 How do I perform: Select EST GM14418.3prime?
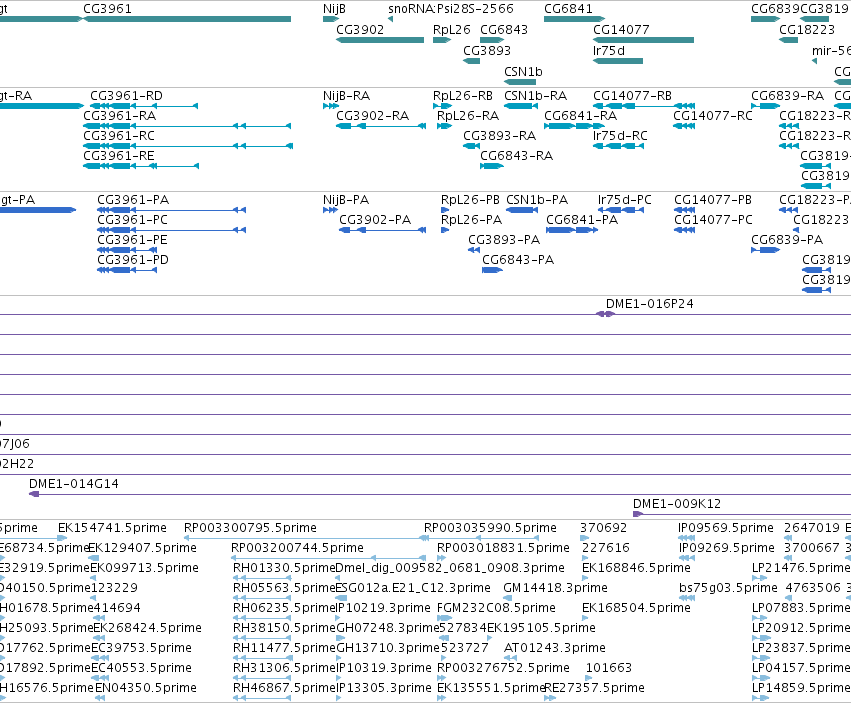tap(555, 588)
